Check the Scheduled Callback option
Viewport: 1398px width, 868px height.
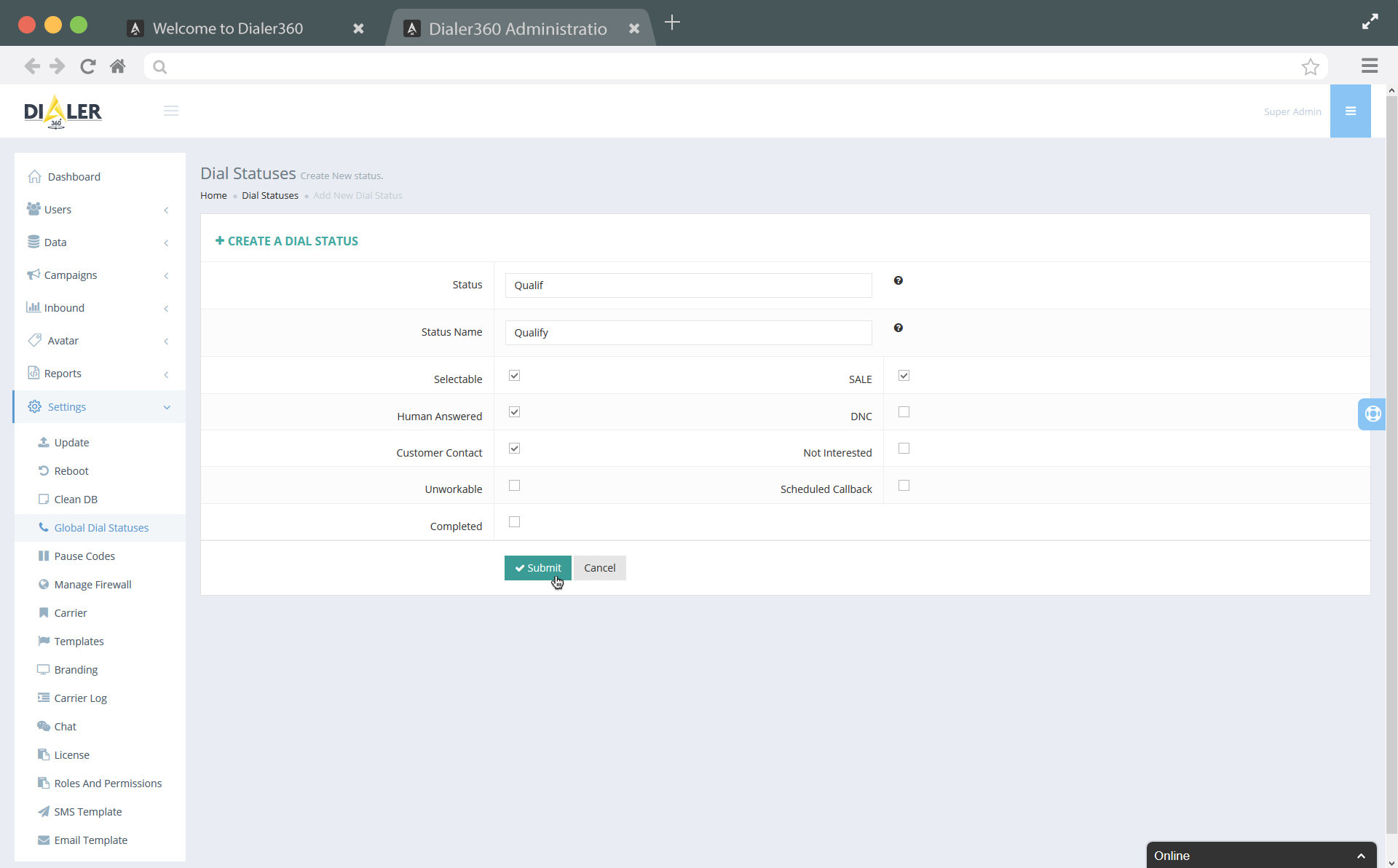point(904,485)
